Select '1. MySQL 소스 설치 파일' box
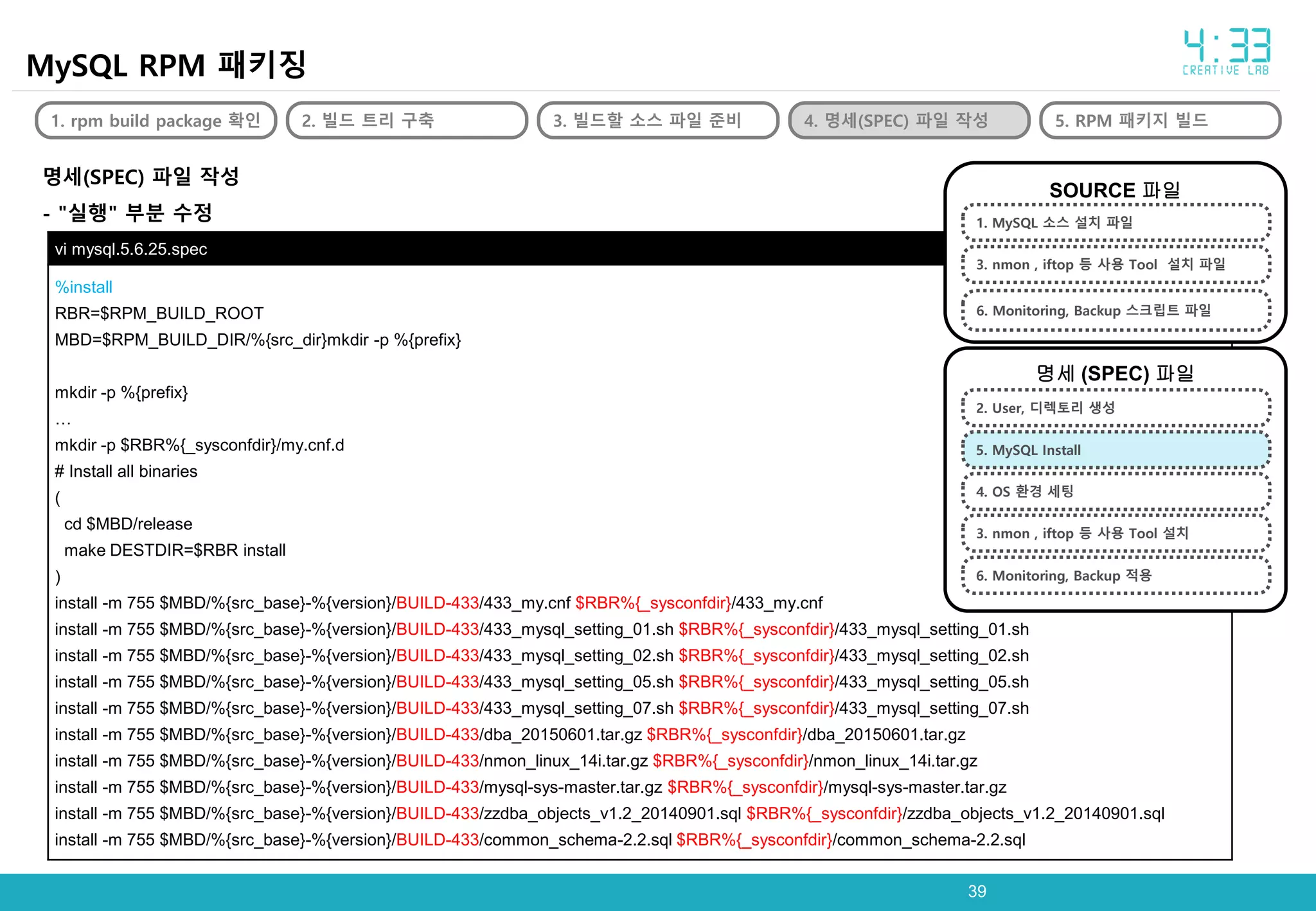The image size is (1316, 911). tap(1116, 223)
